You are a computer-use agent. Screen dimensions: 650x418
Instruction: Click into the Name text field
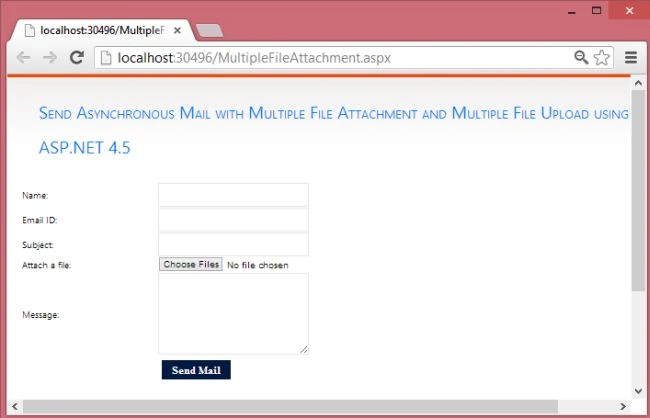tap(233, 195)
